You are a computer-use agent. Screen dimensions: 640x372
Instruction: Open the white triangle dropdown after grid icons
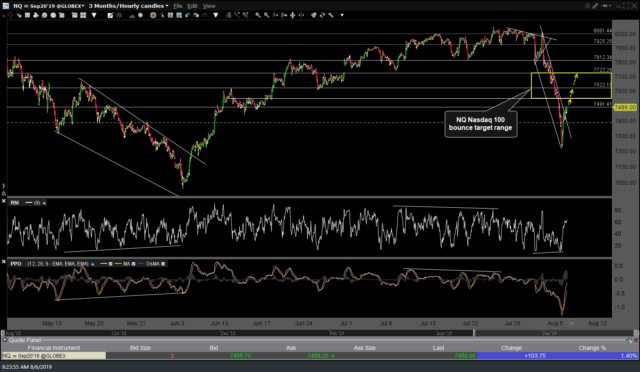[x=94, y=15]
